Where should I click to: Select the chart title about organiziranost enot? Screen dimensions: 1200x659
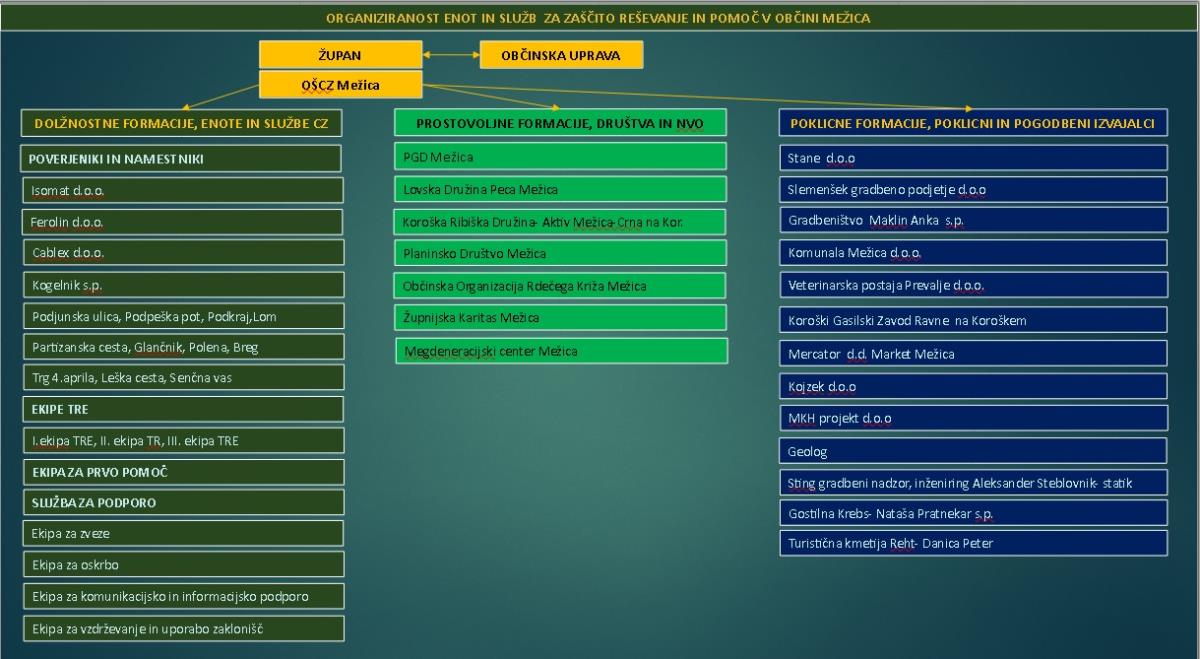click(x=598, y=18)
